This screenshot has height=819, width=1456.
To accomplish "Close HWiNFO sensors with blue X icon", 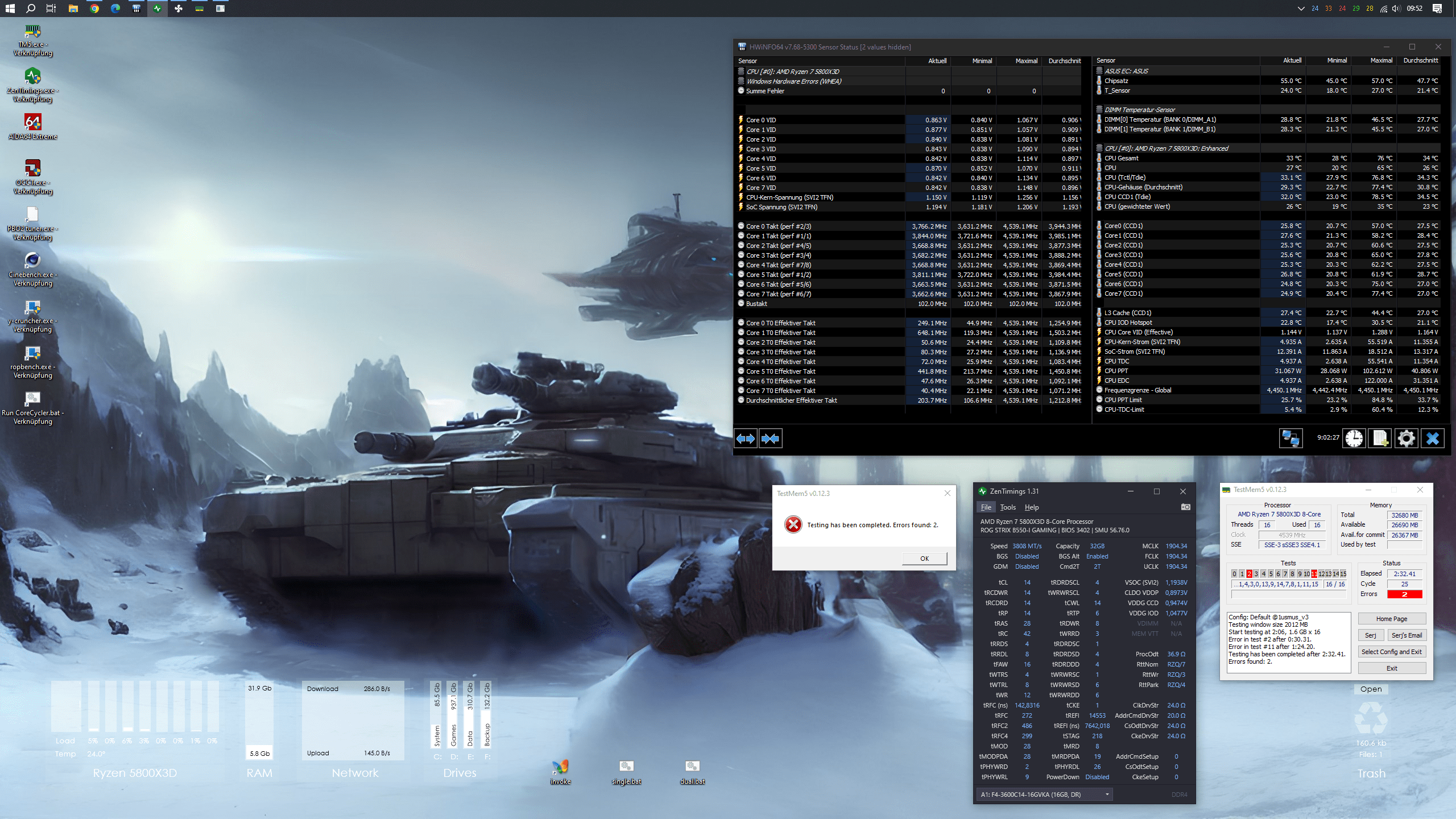I will tap(1432, 439).
